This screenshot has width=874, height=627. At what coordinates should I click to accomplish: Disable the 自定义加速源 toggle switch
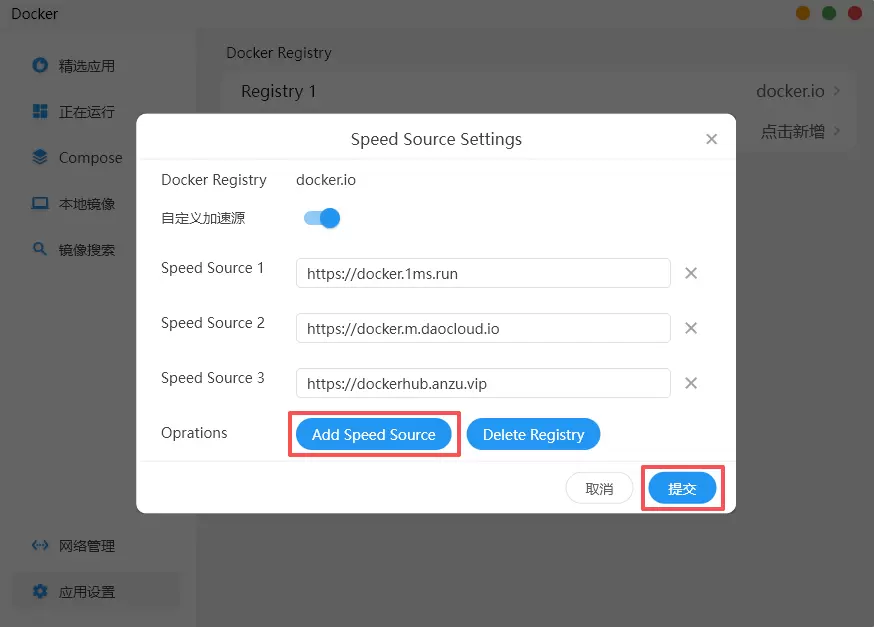coord(322,218)
